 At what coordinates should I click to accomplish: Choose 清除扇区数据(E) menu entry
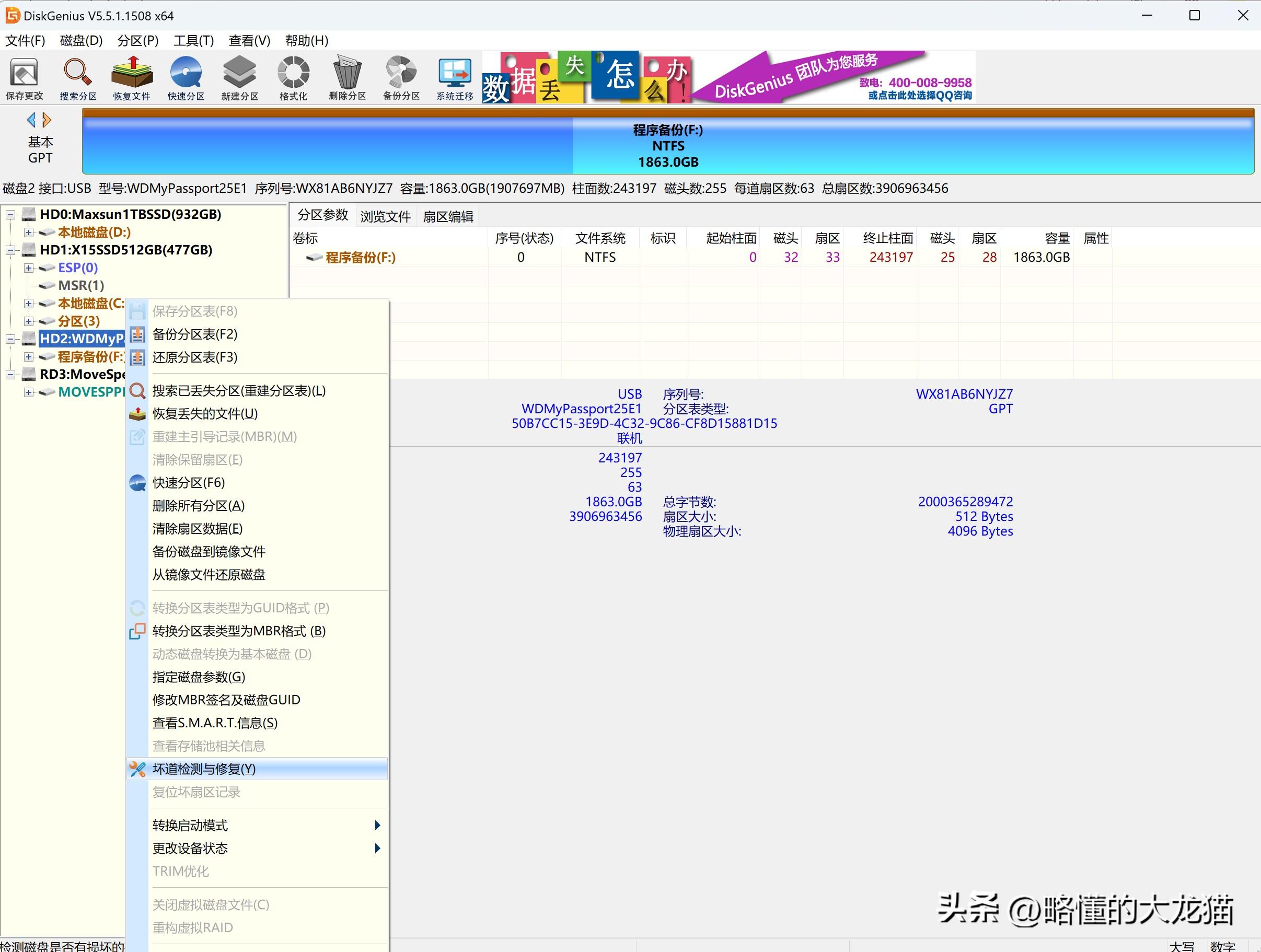[x=257, y=529]
